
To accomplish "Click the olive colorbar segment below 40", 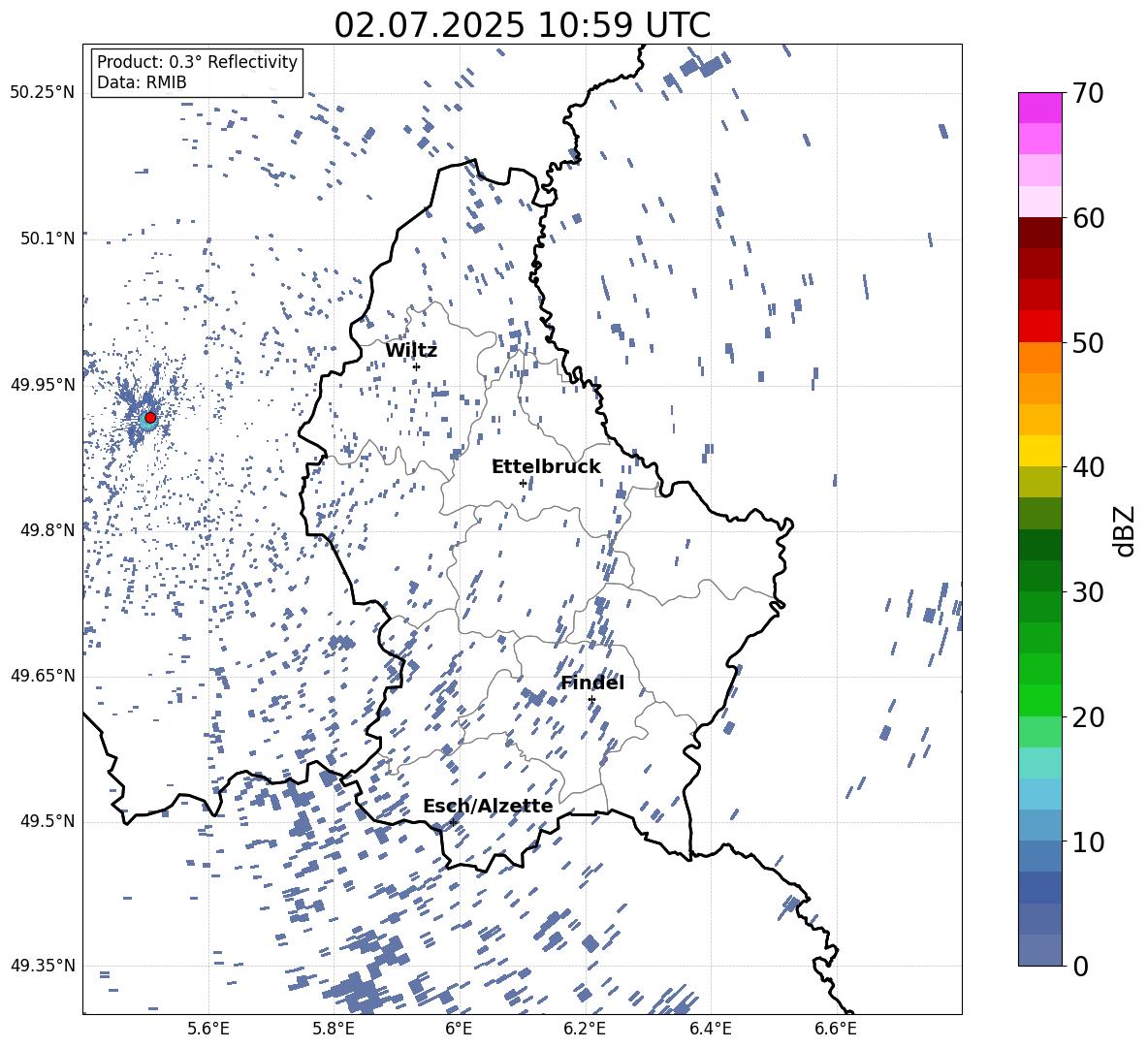I will pyautogui.click(x=1040, y=483).
